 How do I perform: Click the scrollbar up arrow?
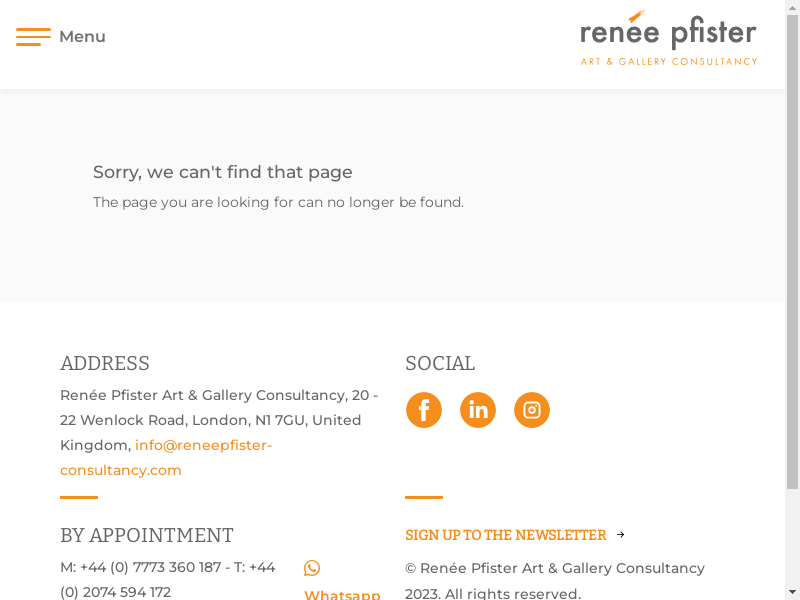(x=792, y=8)
